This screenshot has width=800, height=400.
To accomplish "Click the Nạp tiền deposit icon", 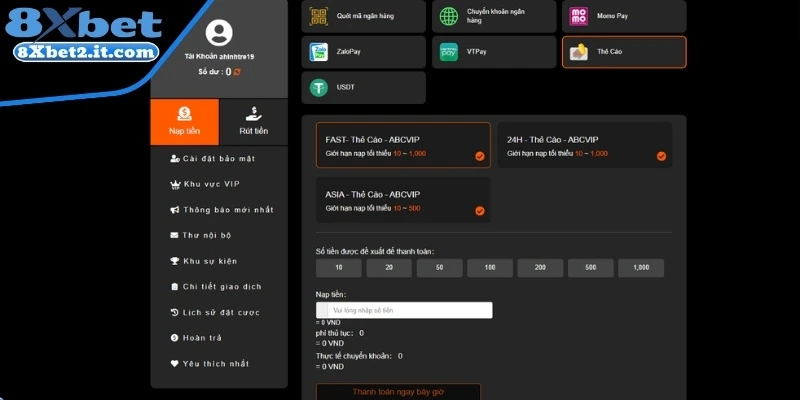I will (184, 114).
